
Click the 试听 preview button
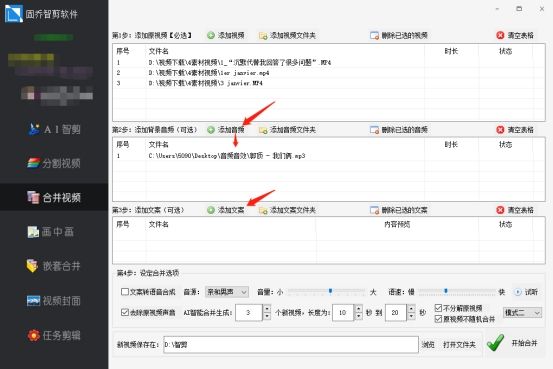coord(526,292)
